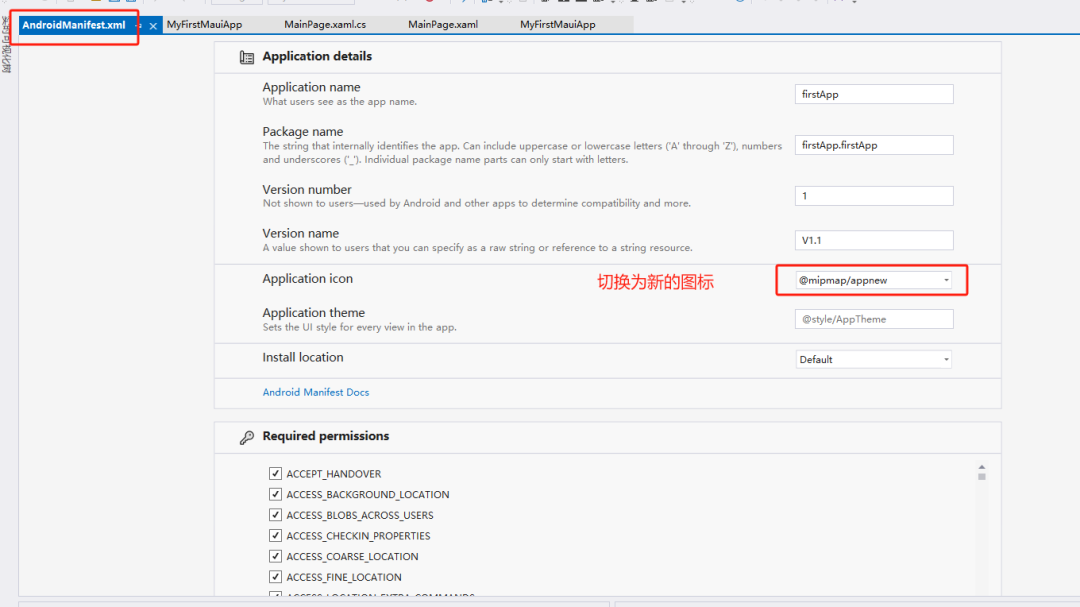The width and height of the screenshot is (1080, 607).
Task: Select the first MyFirstMauiApp tab
Action: (205, 25)
